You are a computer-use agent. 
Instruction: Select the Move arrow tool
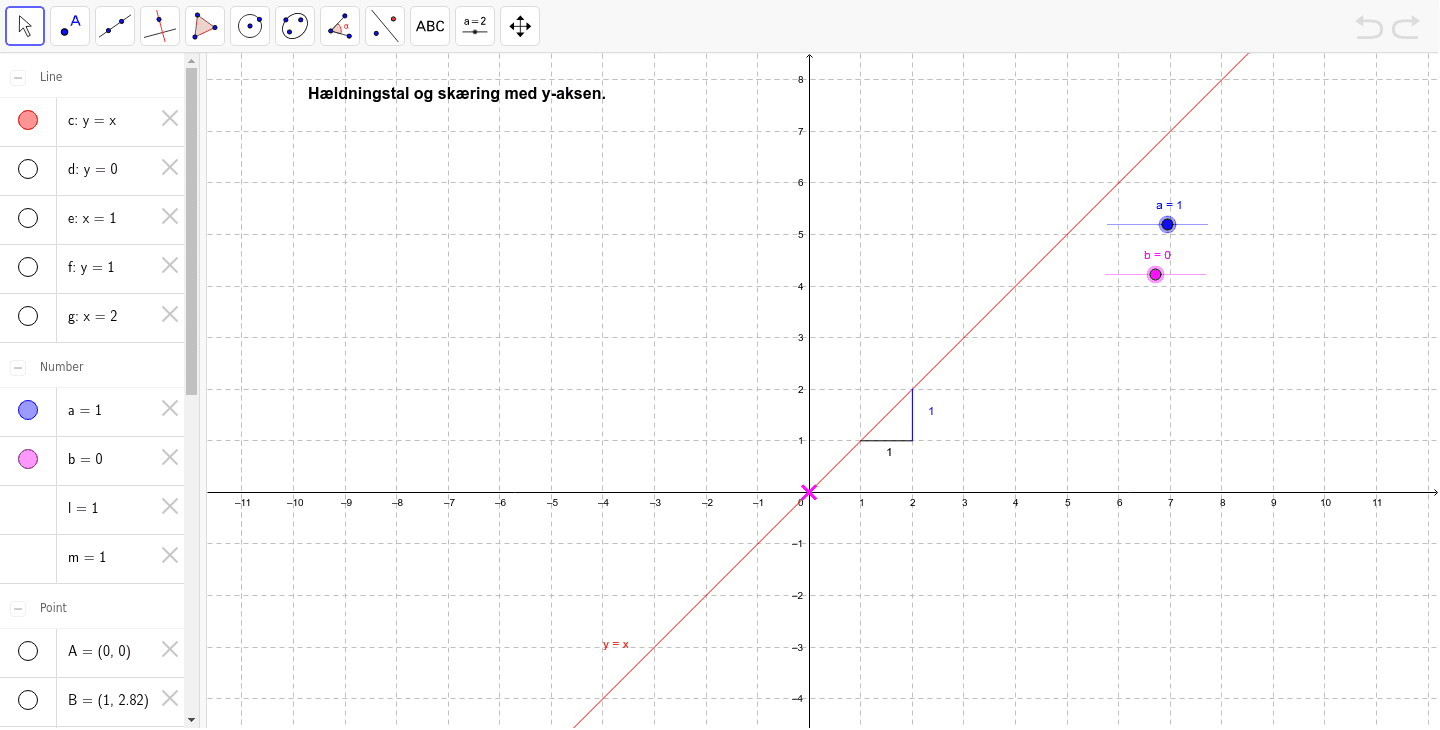pyautogui.click(x=25, y=26)
